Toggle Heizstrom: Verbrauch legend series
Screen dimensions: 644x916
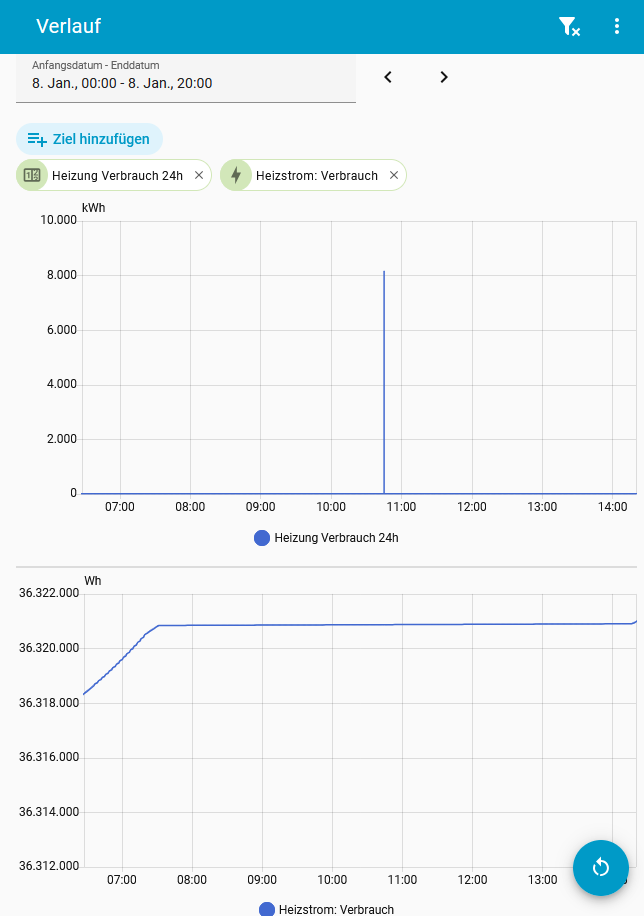336,909
